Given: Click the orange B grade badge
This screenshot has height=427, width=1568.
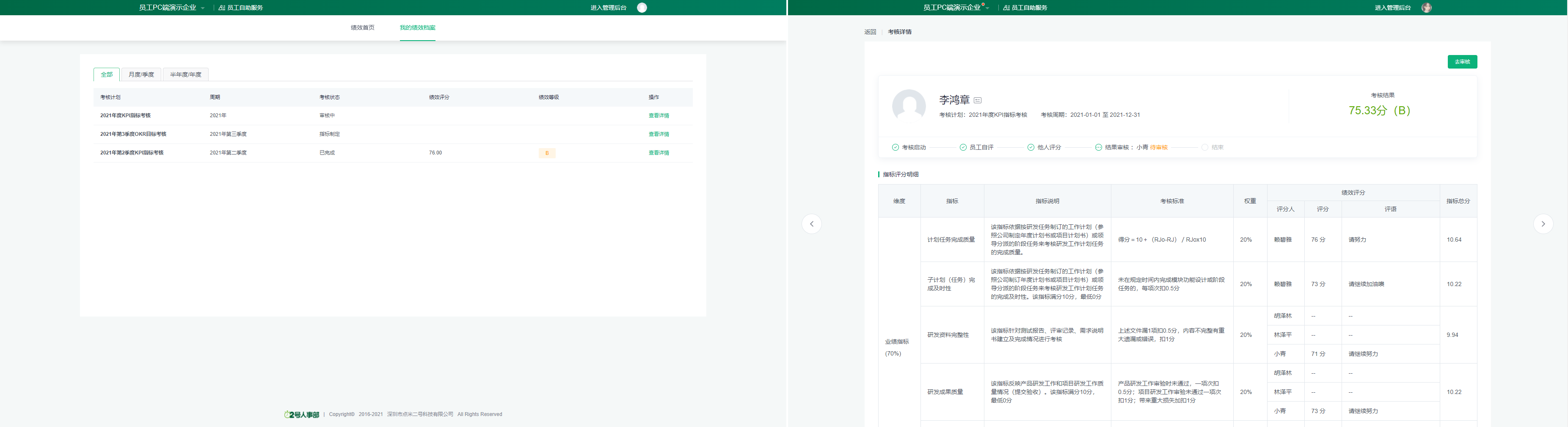Looking at the screenshot, I should point(547,153).
